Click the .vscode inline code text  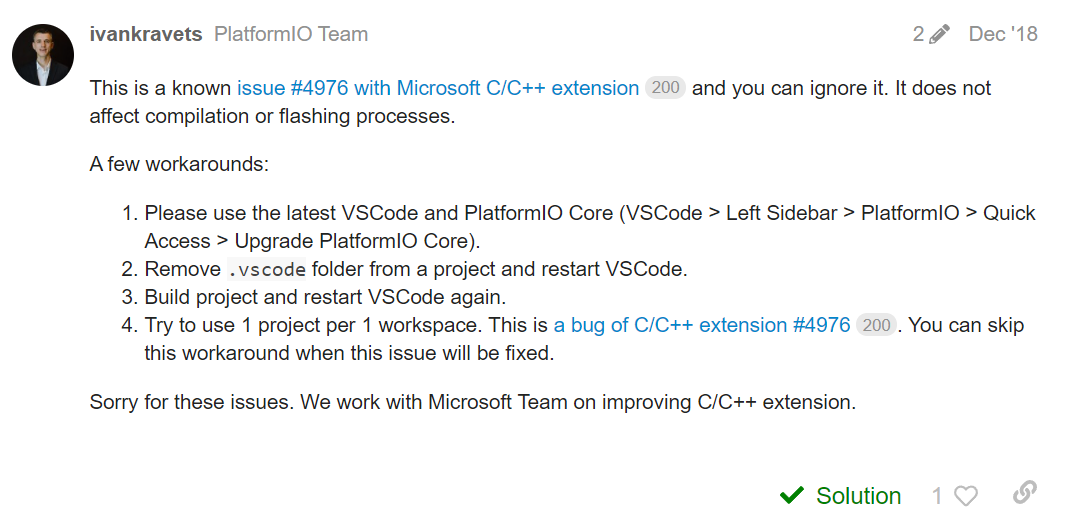pyautogui.click(x=266, y=269)
